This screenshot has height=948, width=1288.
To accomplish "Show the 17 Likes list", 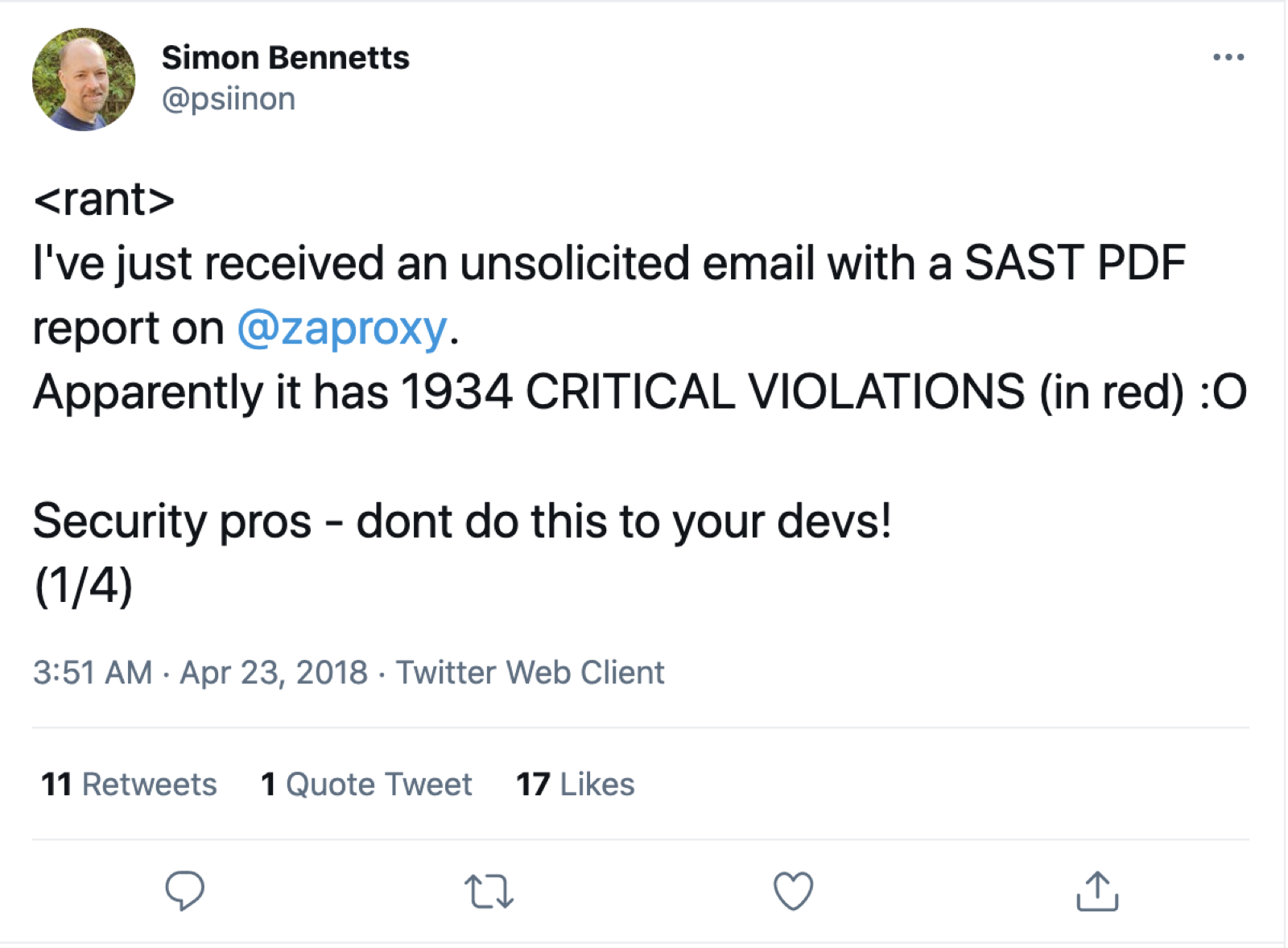I will point(576,785).
